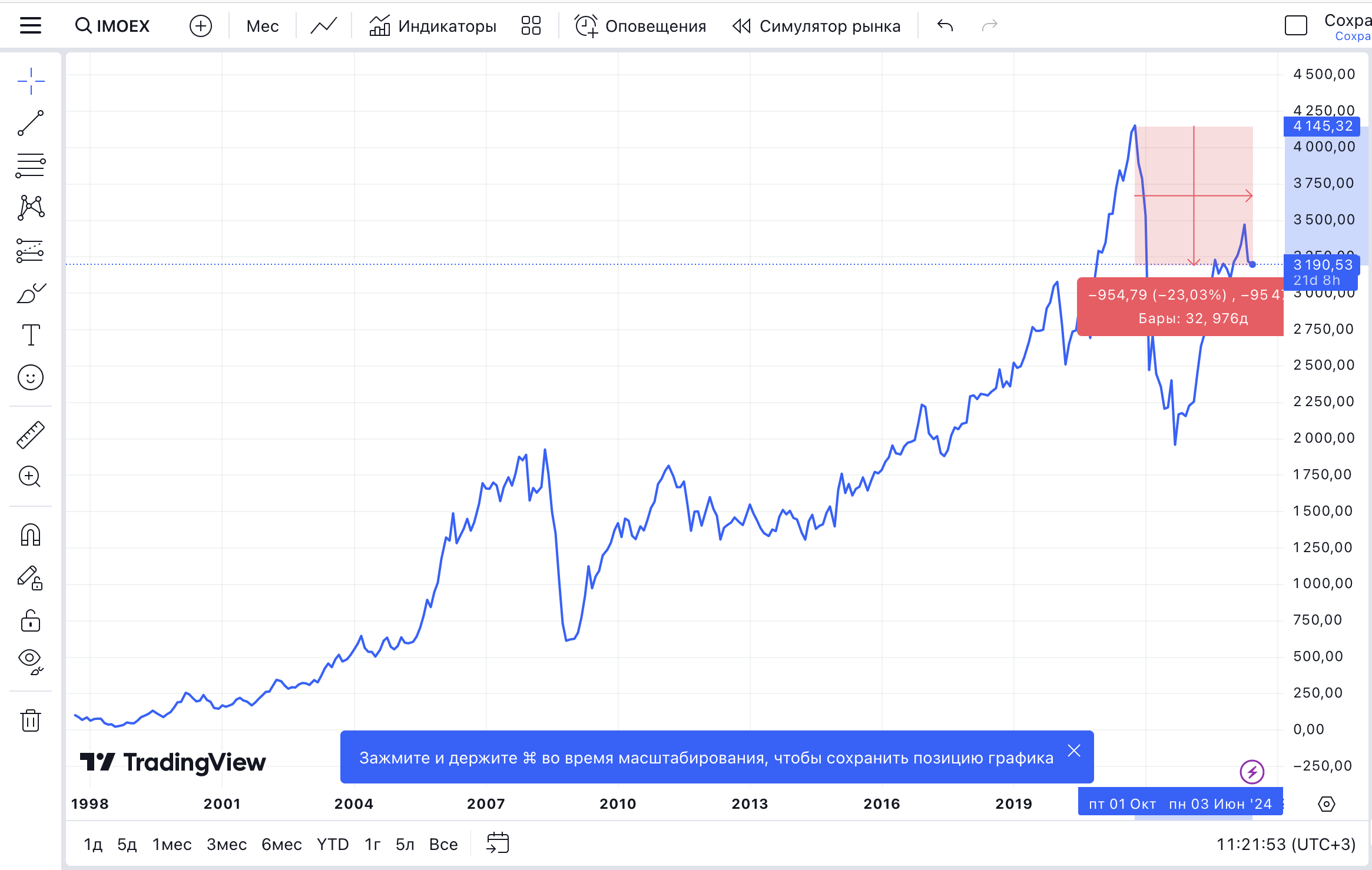The image size is (1372, 870).
Task: Click the Оповещения alert button
Action: [640, 26]
